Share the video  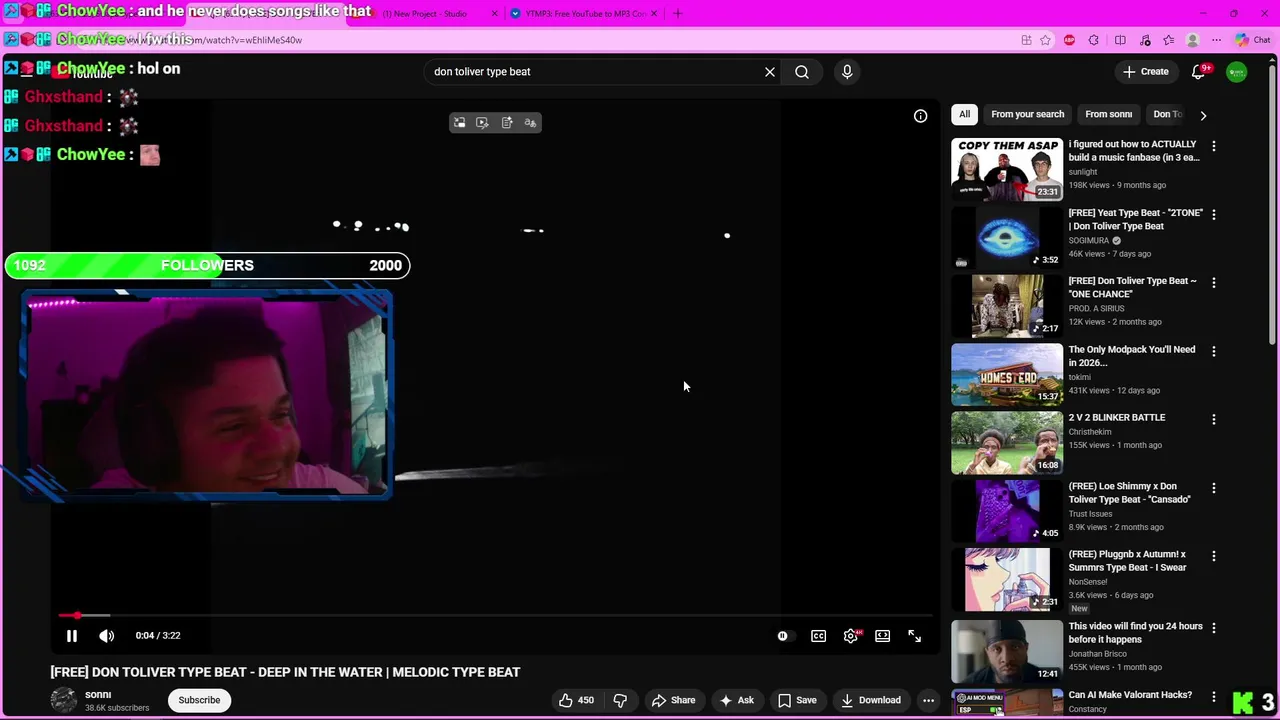[673, 700]
